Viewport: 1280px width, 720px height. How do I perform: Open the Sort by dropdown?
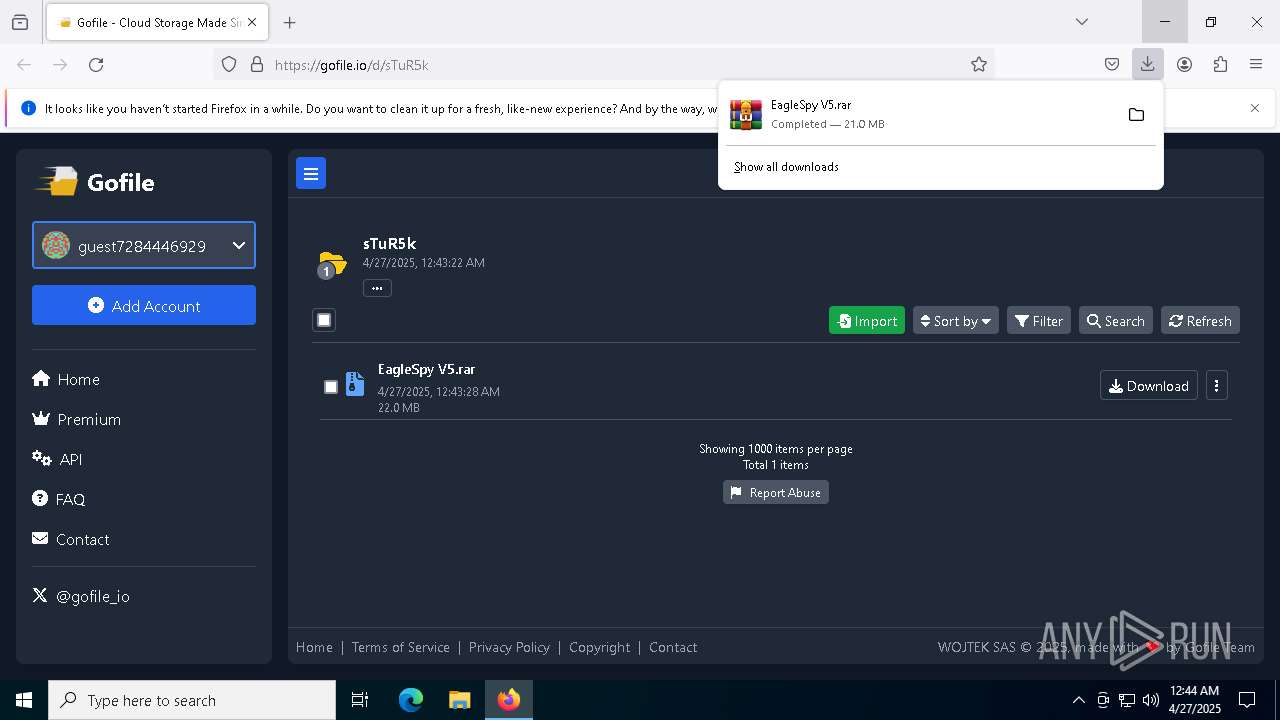(x=955, y=321)
